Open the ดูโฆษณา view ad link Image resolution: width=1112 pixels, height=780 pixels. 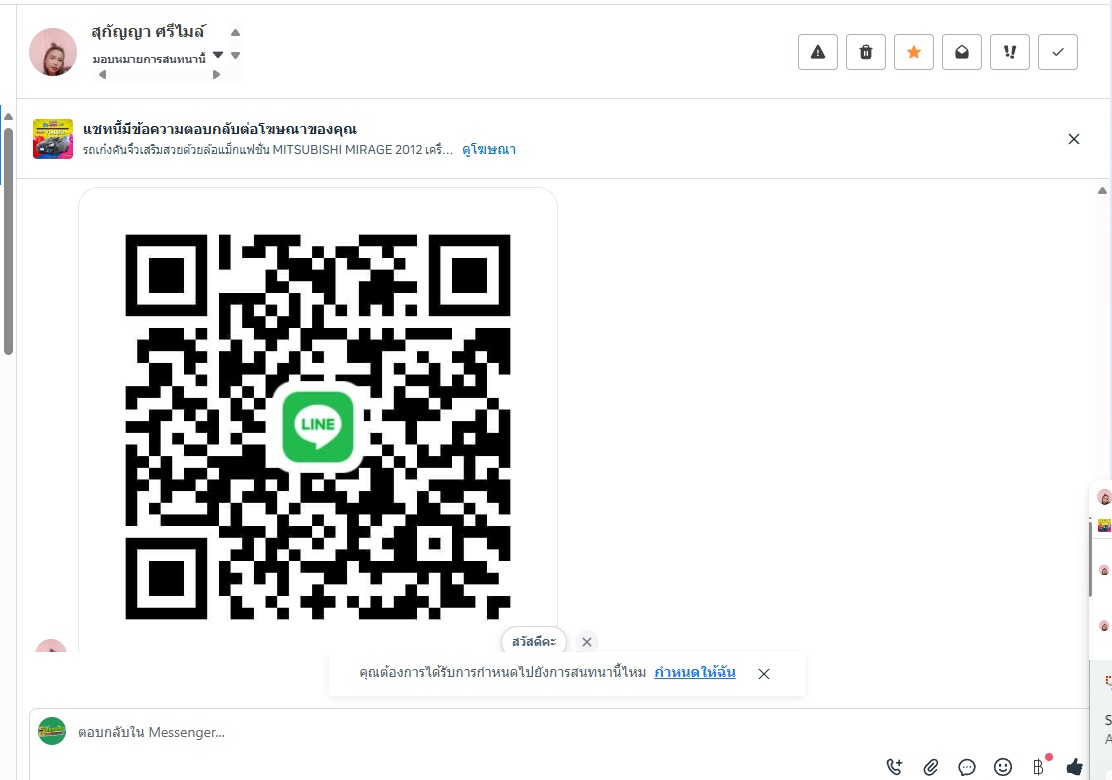(489, 150)
